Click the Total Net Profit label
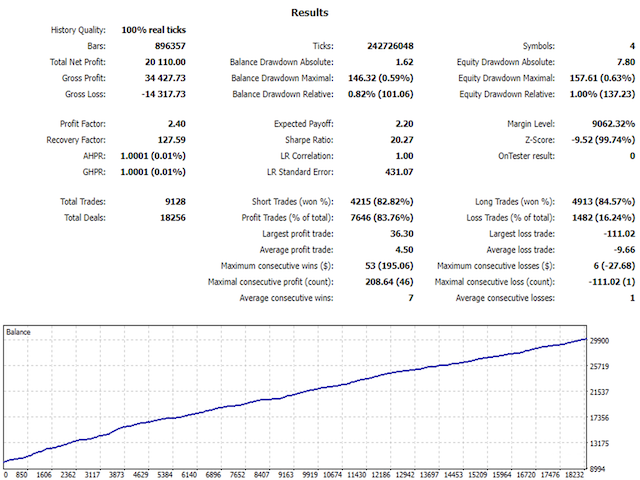 pos(78,62)
